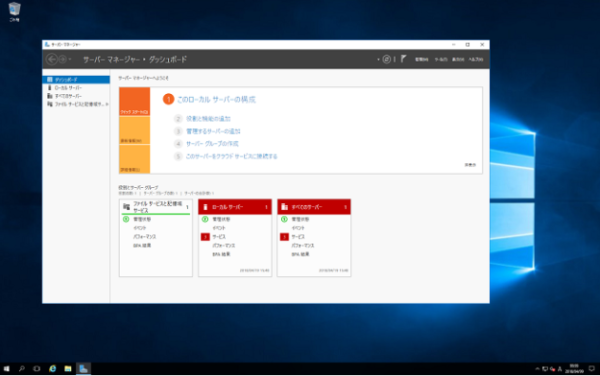Switch to the クイック スタート tile tab
The height and width of the screenshot is (376, 600).
pos(134,101)
